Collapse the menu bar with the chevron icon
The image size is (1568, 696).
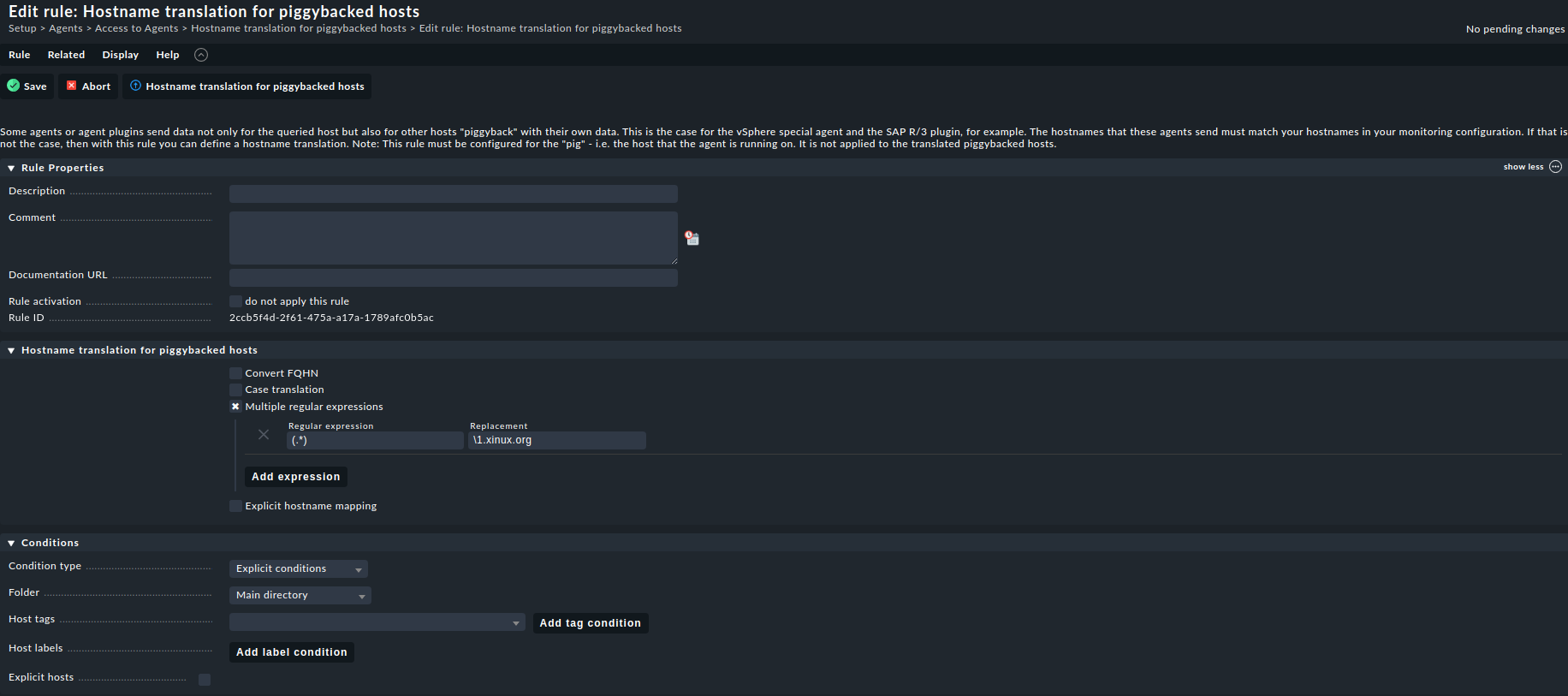(x=201, y=55)
